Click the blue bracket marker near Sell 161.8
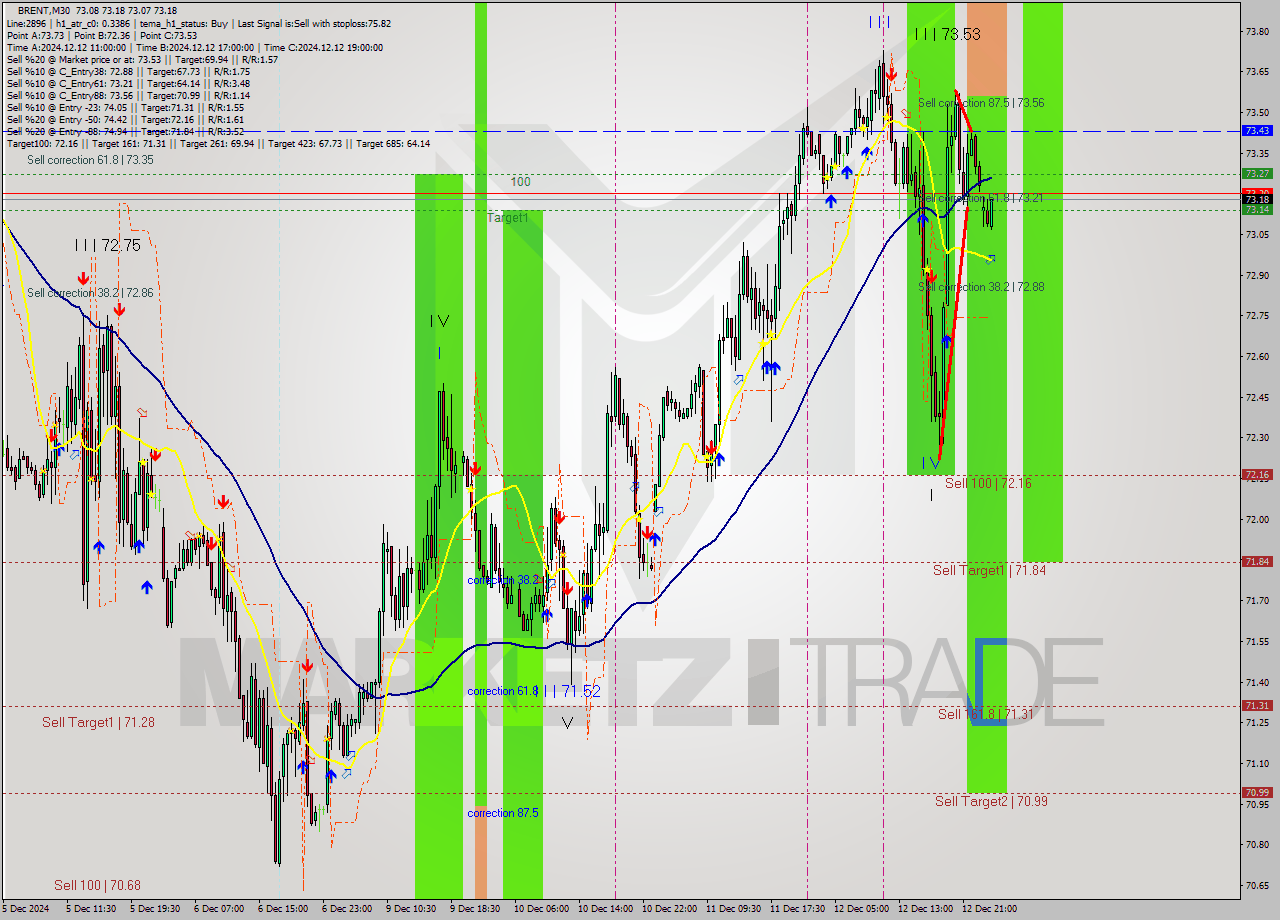1280x920 pixels. [x=988, y=681]
